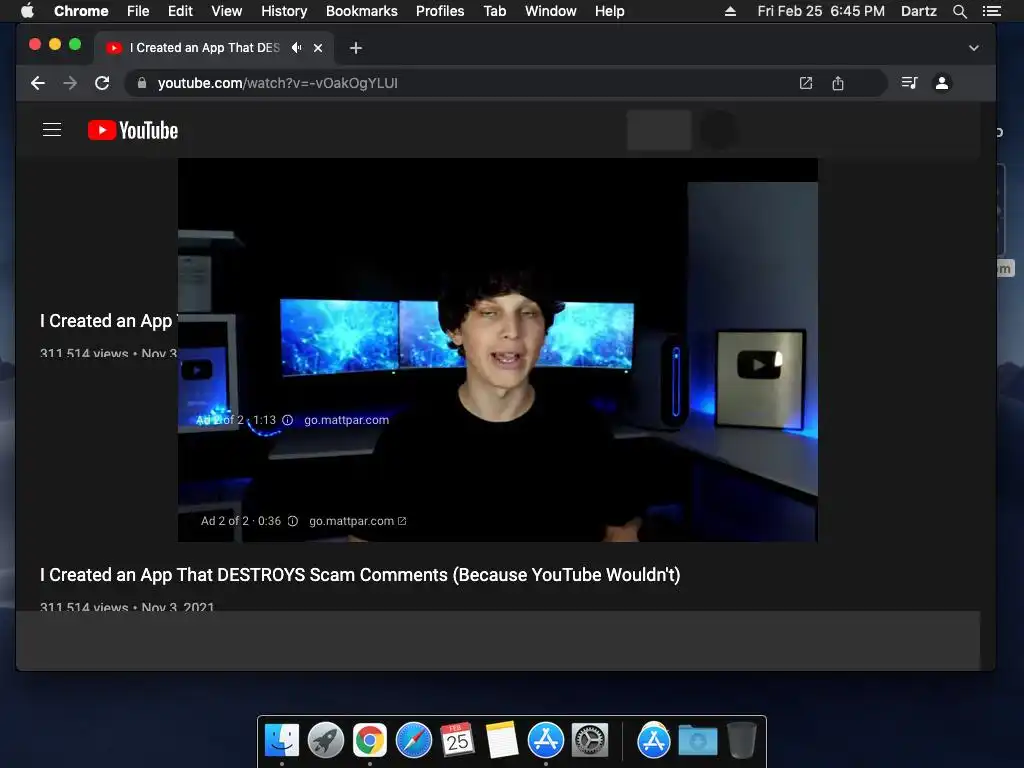
Task: Open the Window menu
Action: pyautogui.click(x=551, y=11)
